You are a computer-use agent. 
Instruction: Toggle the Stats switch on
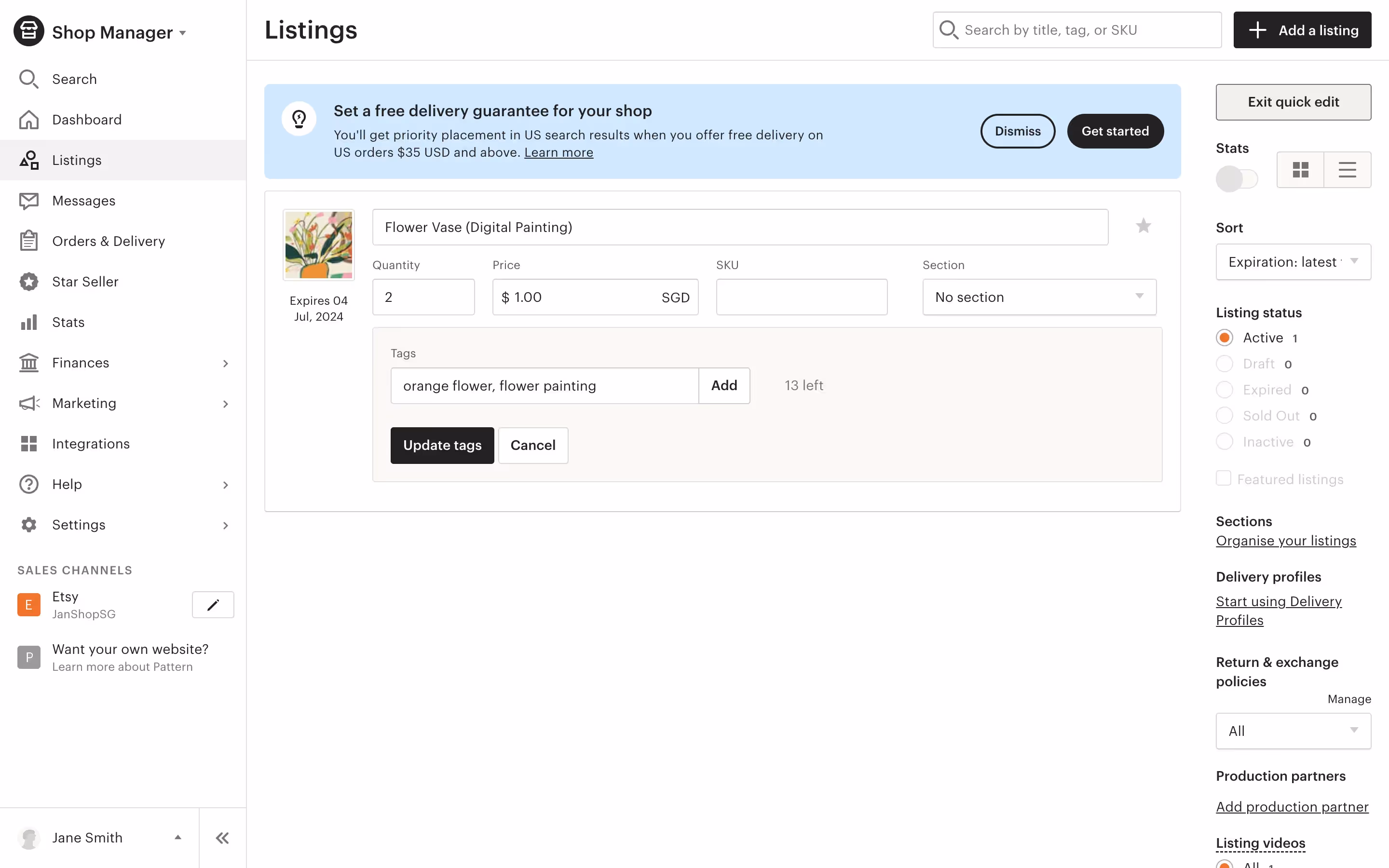click(1236, 179)
